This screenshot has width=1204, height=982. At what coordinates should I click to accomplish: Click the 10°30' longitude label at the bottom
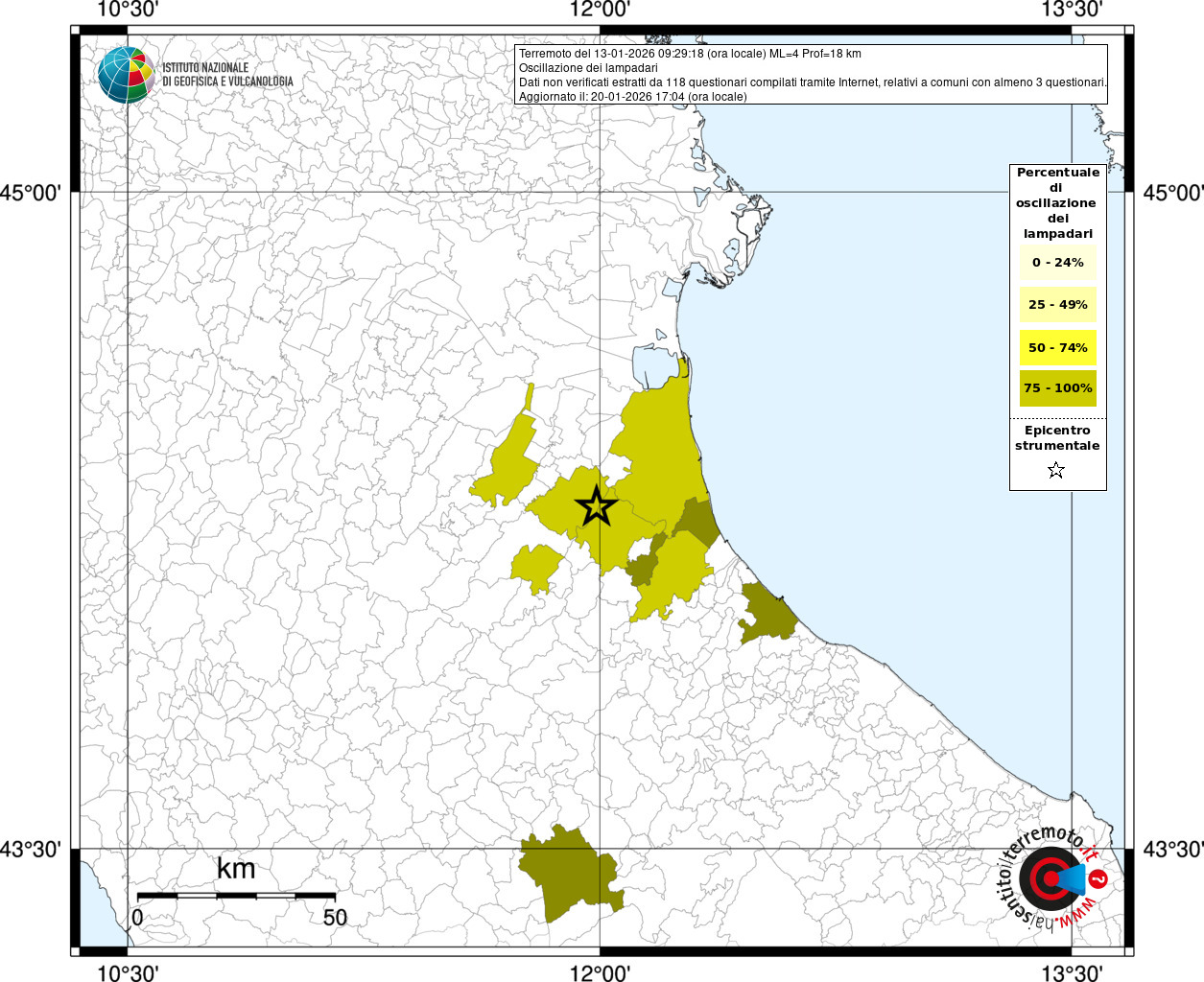(128, 972)
